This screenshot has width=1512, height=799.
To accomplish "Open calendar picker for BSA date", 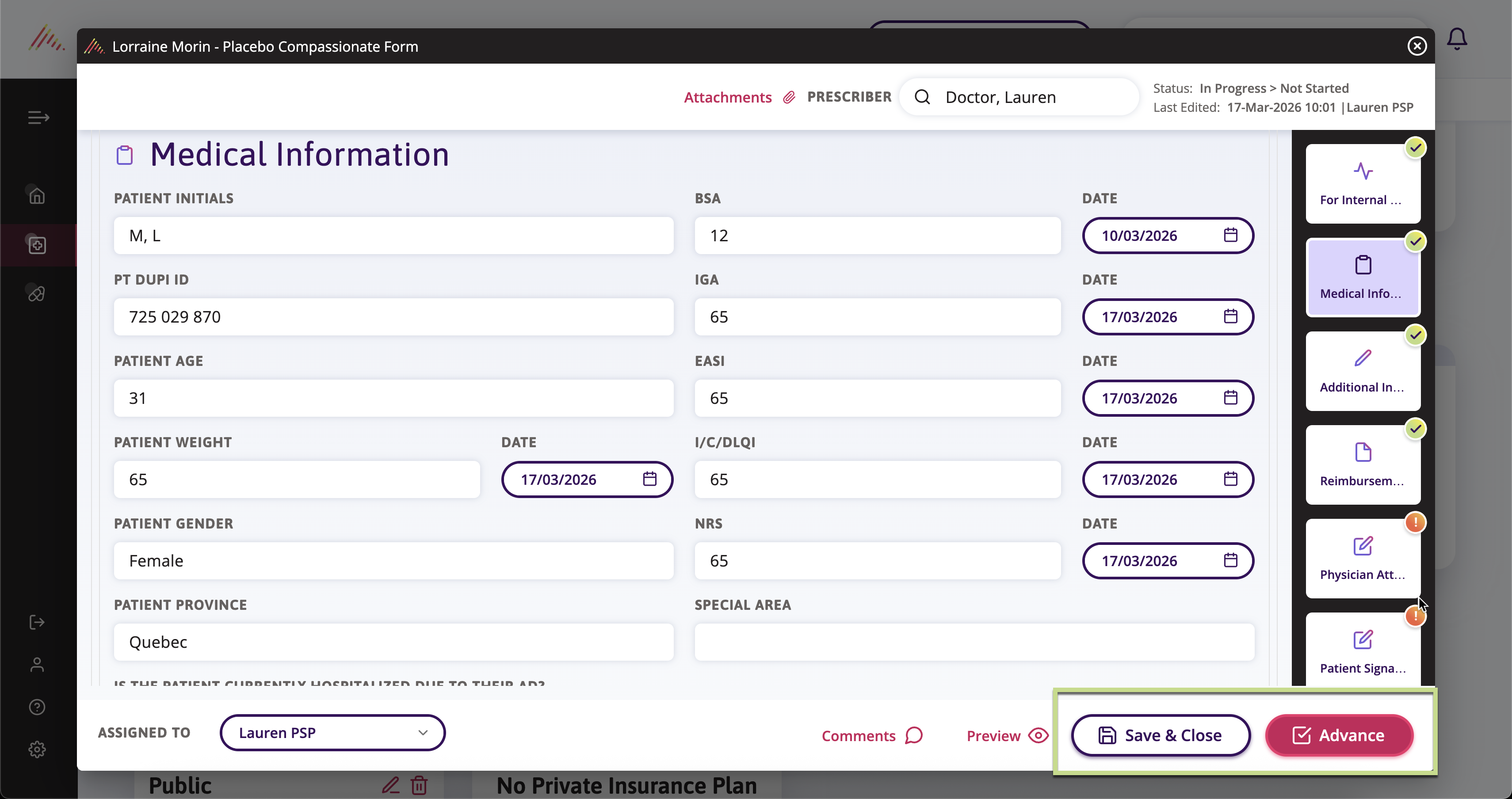I will [1230, 235].
